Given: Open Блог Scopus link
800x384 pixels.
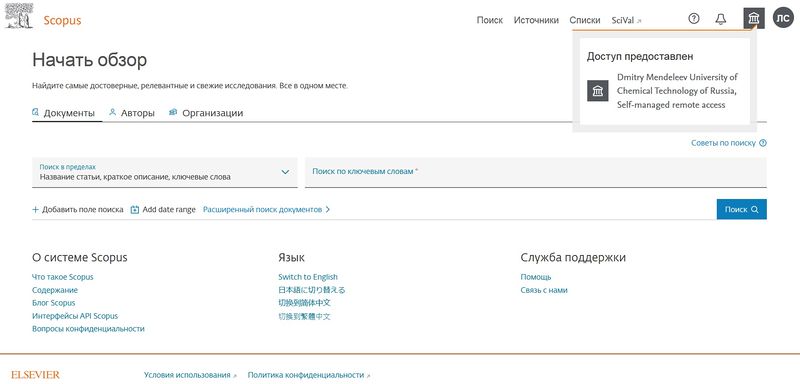Looking at the screenshot, I should (x=54, y=303).
